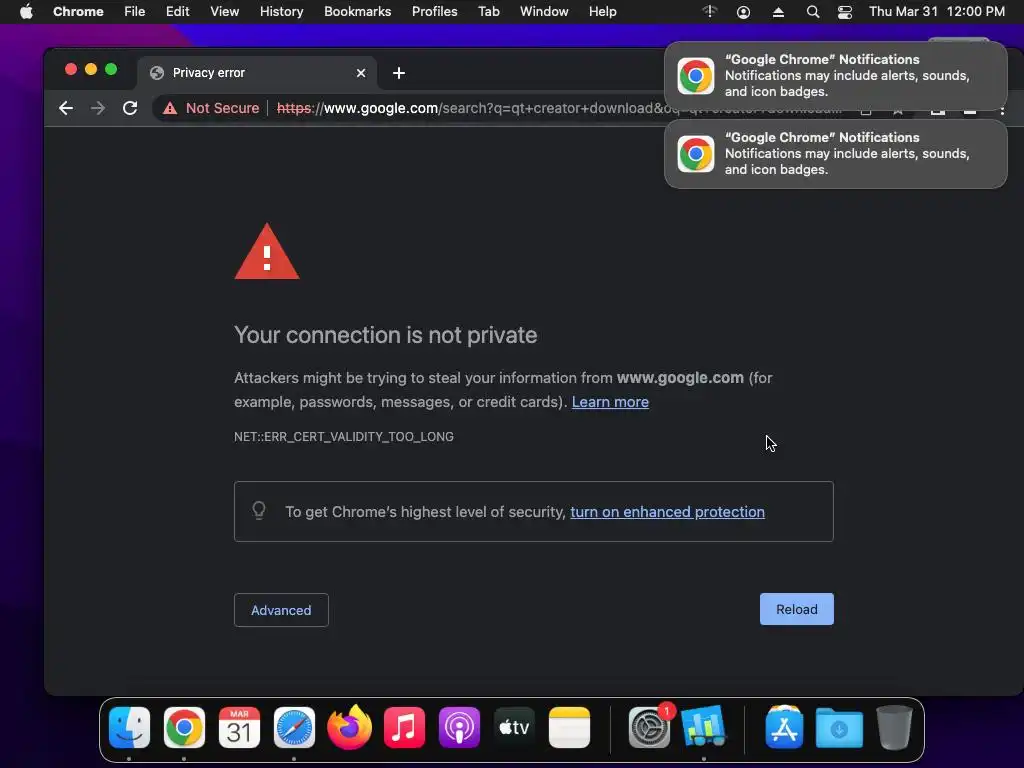Open Apple TV from the Dock
The height and width of the screenshot is (768, 1024).
tap(514, 727)
